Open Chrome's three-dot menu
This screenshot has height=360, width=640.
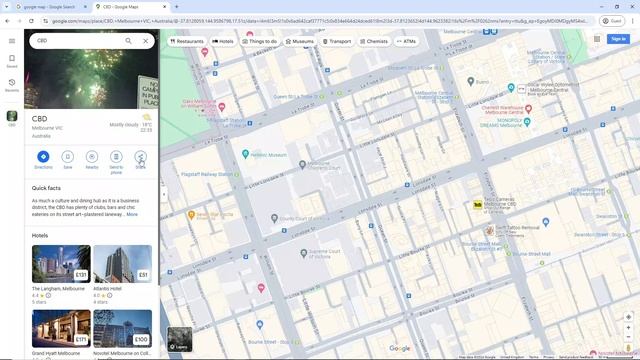pyautogui.click(x=633, y=21)
